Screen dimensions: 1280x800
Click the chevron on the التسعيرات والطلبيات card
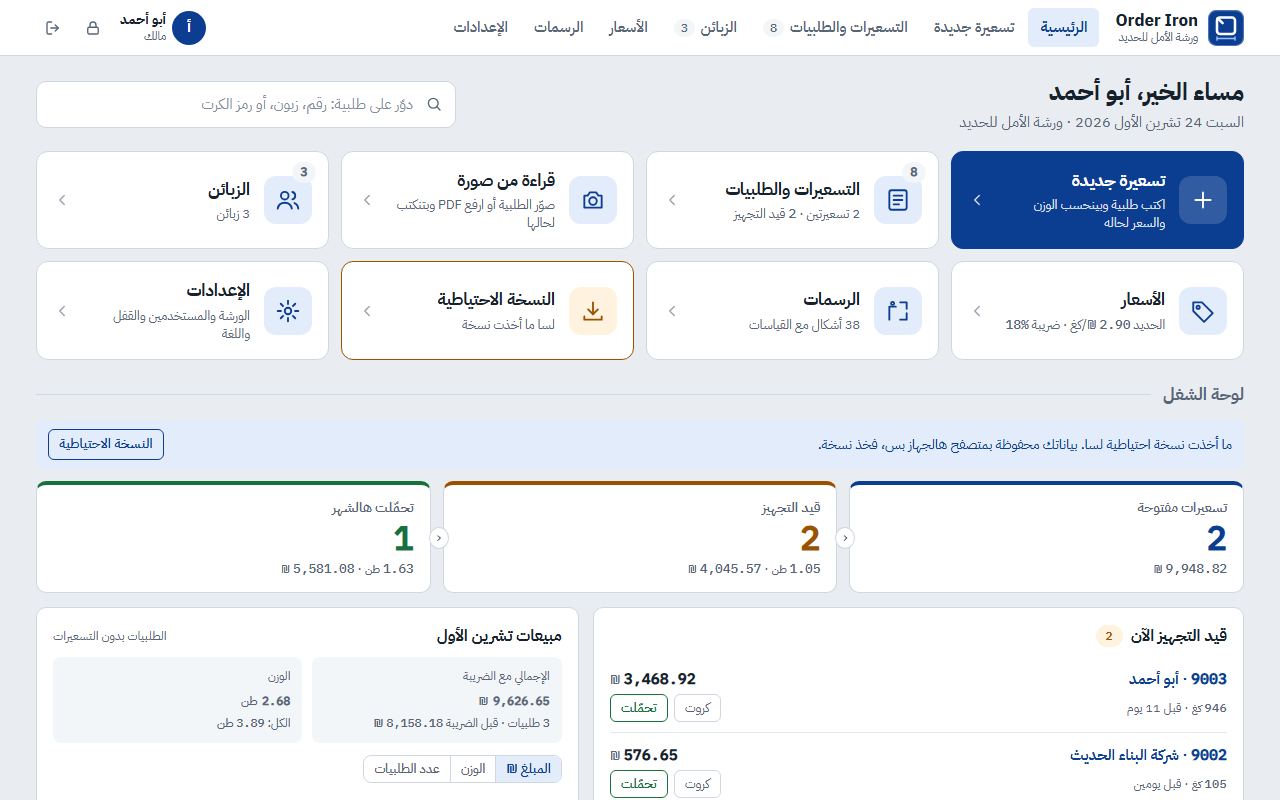[x=672, y=200]
